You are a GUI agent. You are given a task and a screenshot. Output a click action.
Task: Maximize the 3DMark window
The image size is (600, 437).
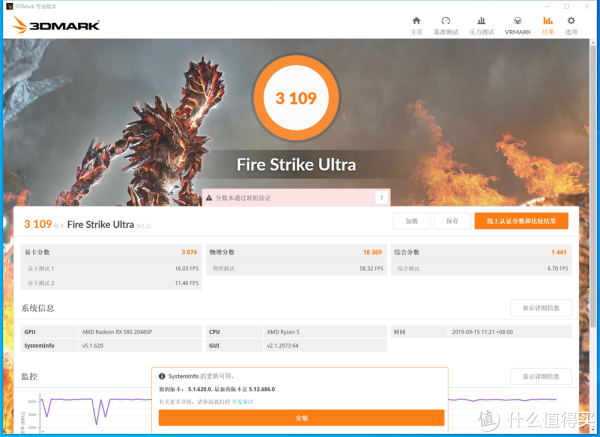click(567, 6)
